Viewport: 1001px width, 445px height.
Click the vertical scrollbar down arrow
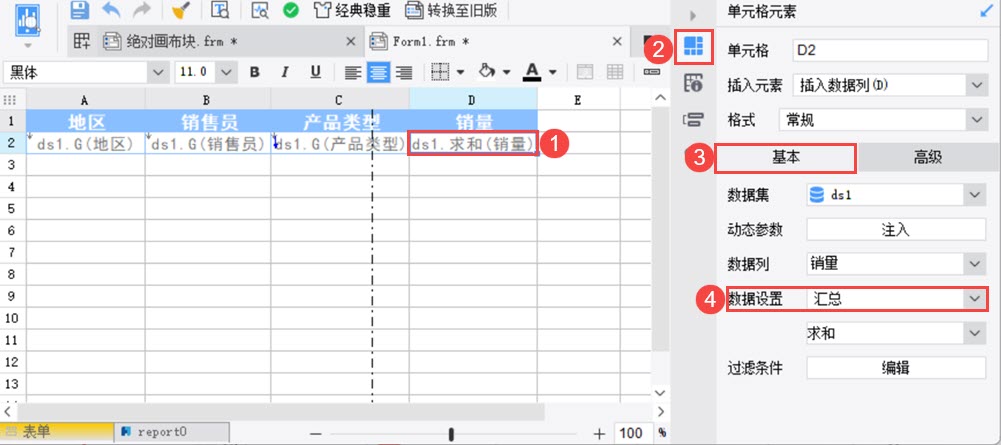(x=661, y=393)
